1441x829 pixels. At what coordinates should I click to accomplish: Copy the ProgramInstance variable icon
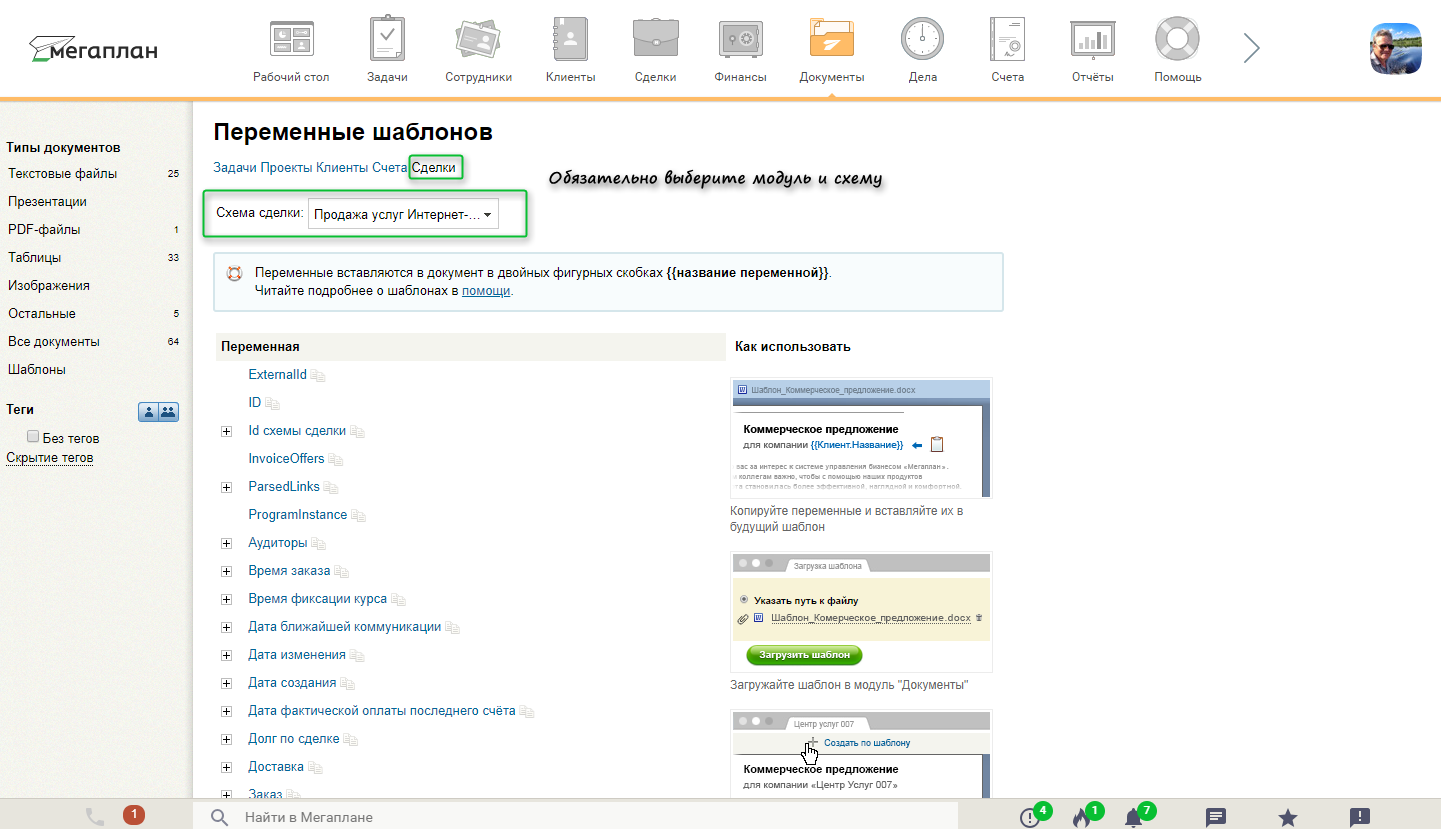(x=358, y=516)
